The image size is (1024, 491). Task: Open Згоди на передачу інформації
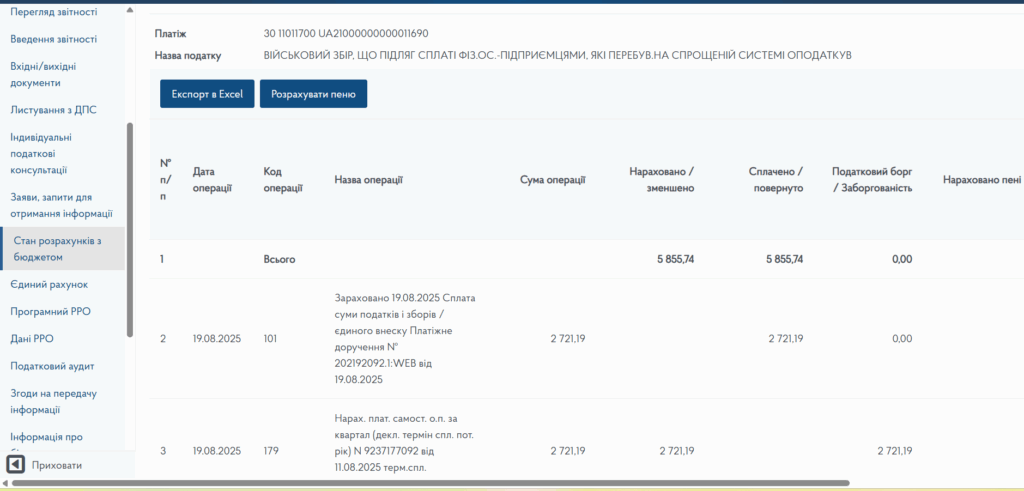click(x=53, y=401)
